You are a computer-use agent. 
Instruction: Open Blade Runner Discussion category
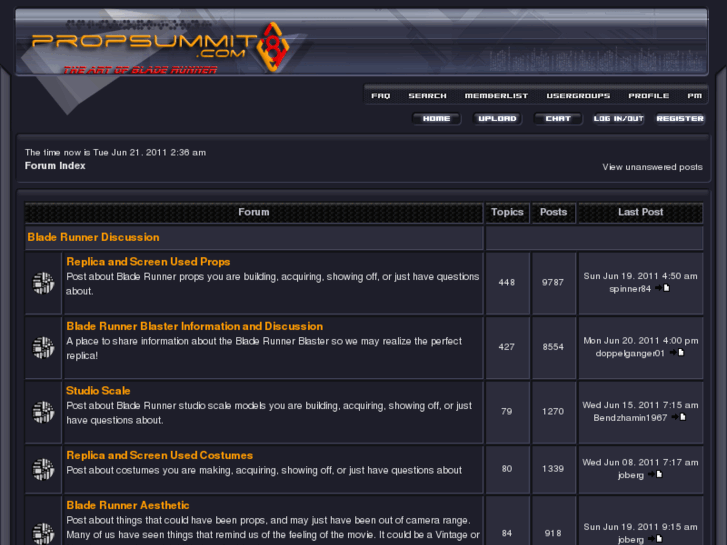click(93, 237)
